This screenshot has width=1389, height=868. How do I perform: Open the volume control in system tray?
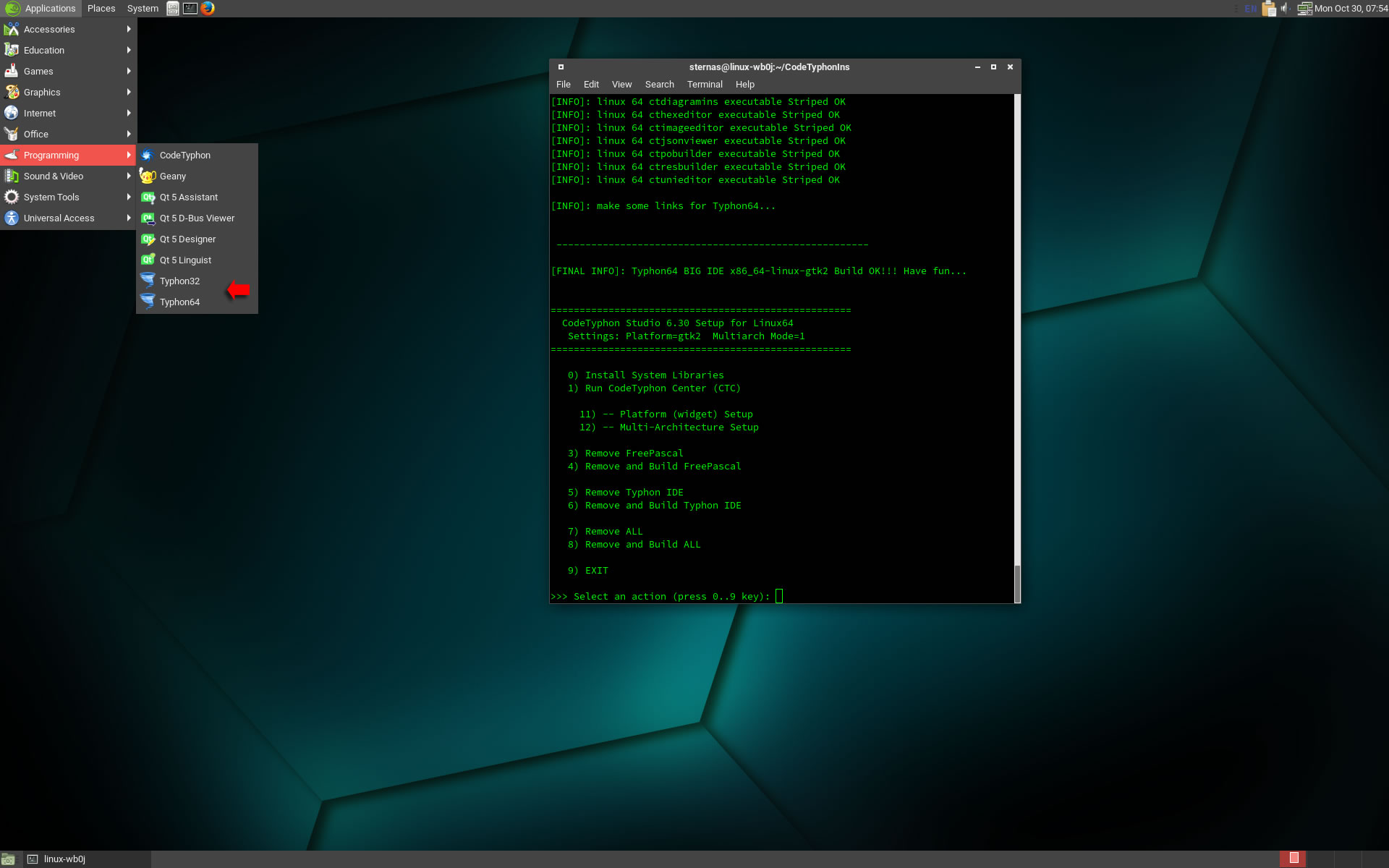pyautogui.click(x=1286, y=8)
